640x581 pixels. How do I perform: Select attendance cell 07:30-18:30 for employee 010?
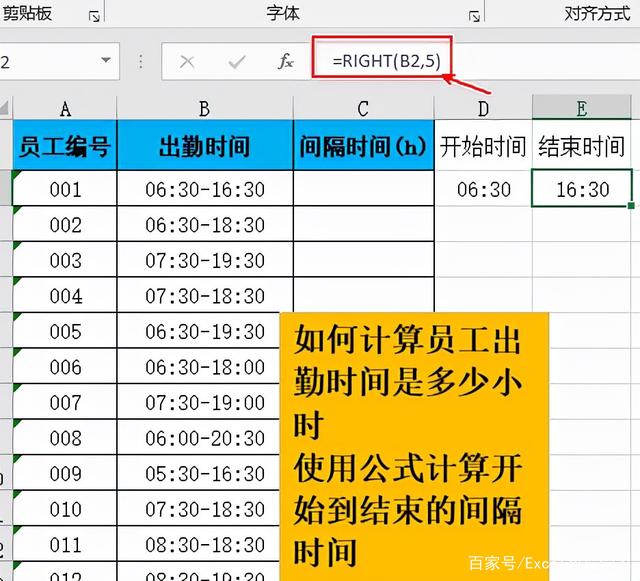(199, 508)
